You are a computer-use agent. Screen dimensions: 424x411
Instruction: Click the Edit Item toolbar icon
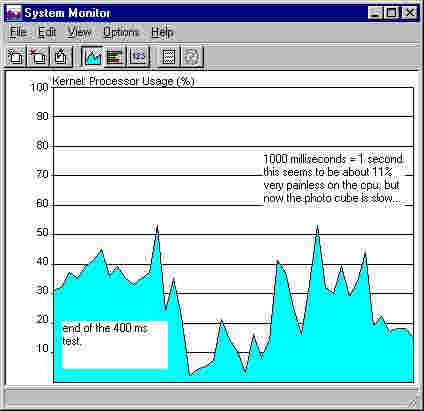[61, 56]
